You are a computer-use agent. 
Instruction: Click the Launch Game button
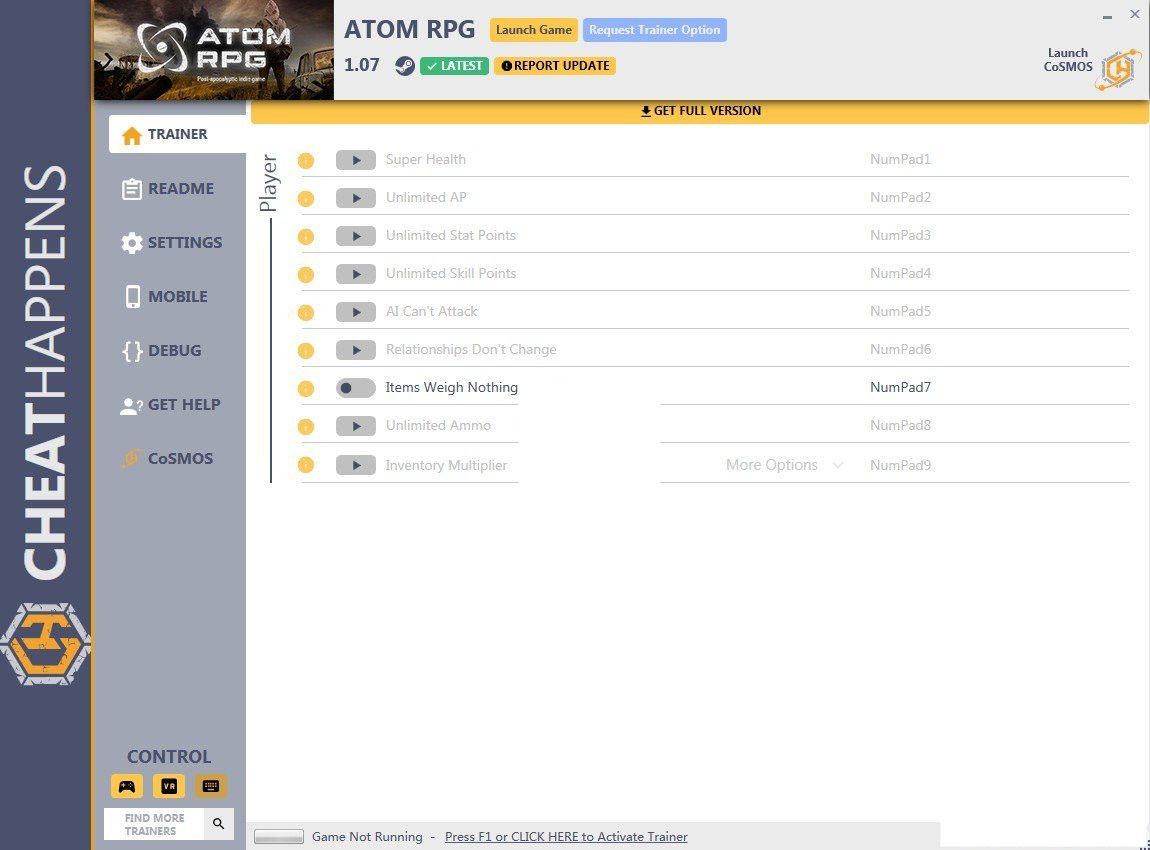[x=533, y=30]
